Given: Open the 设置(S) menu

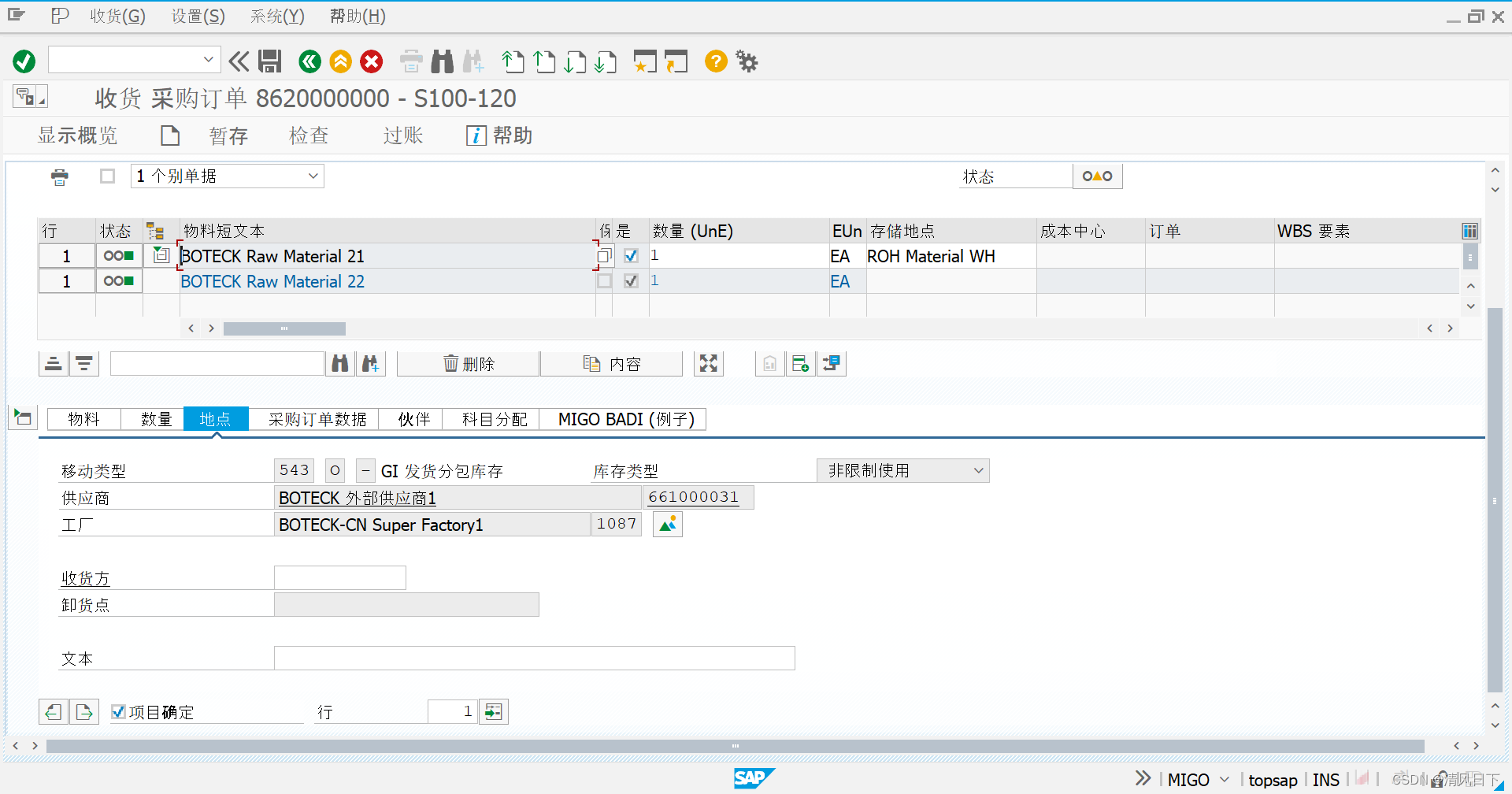Looking at the screenshot, I should 198,16.
